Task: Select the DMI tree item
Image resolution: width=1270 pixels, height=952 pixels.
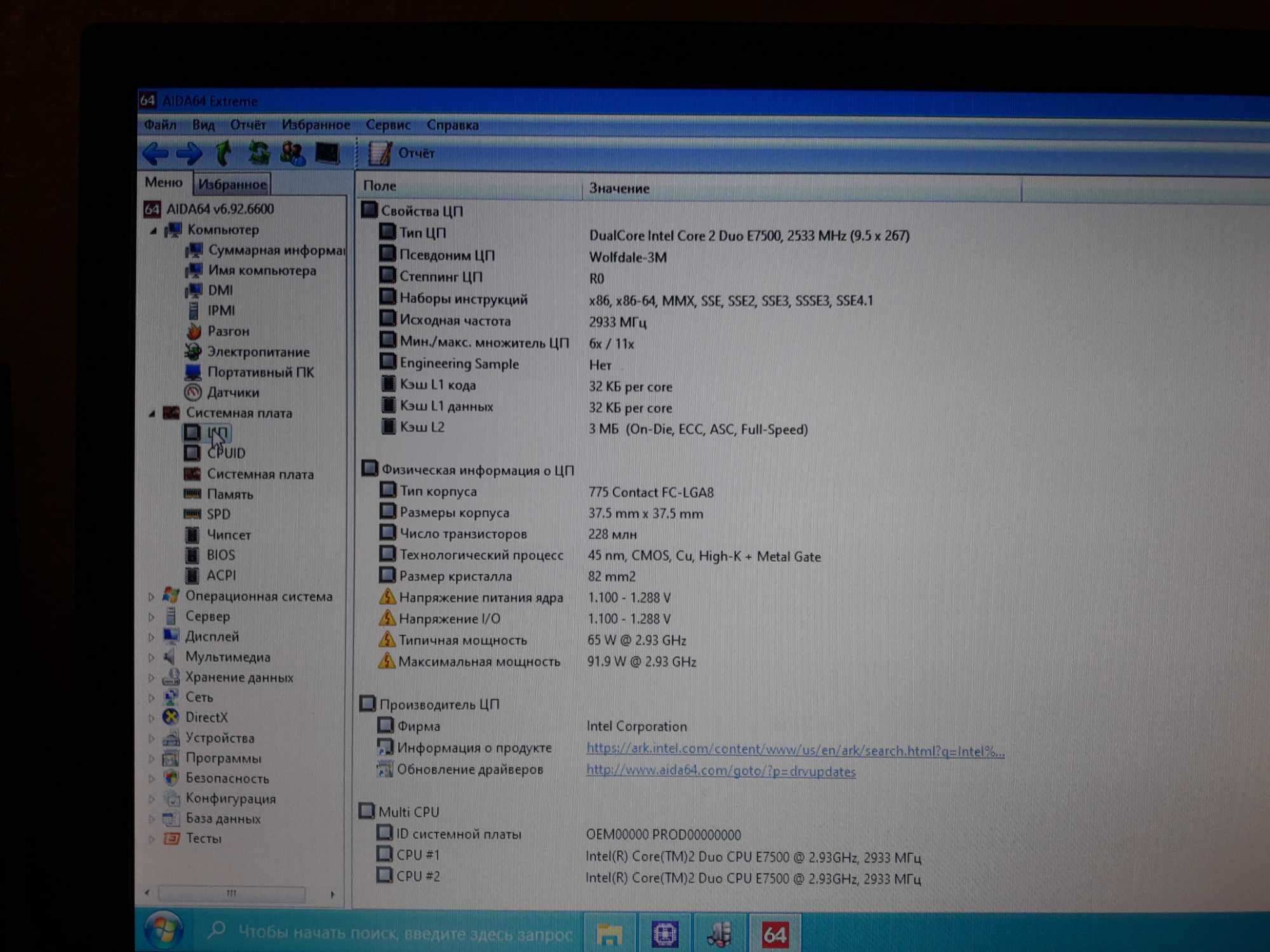Action: [210, 290]
